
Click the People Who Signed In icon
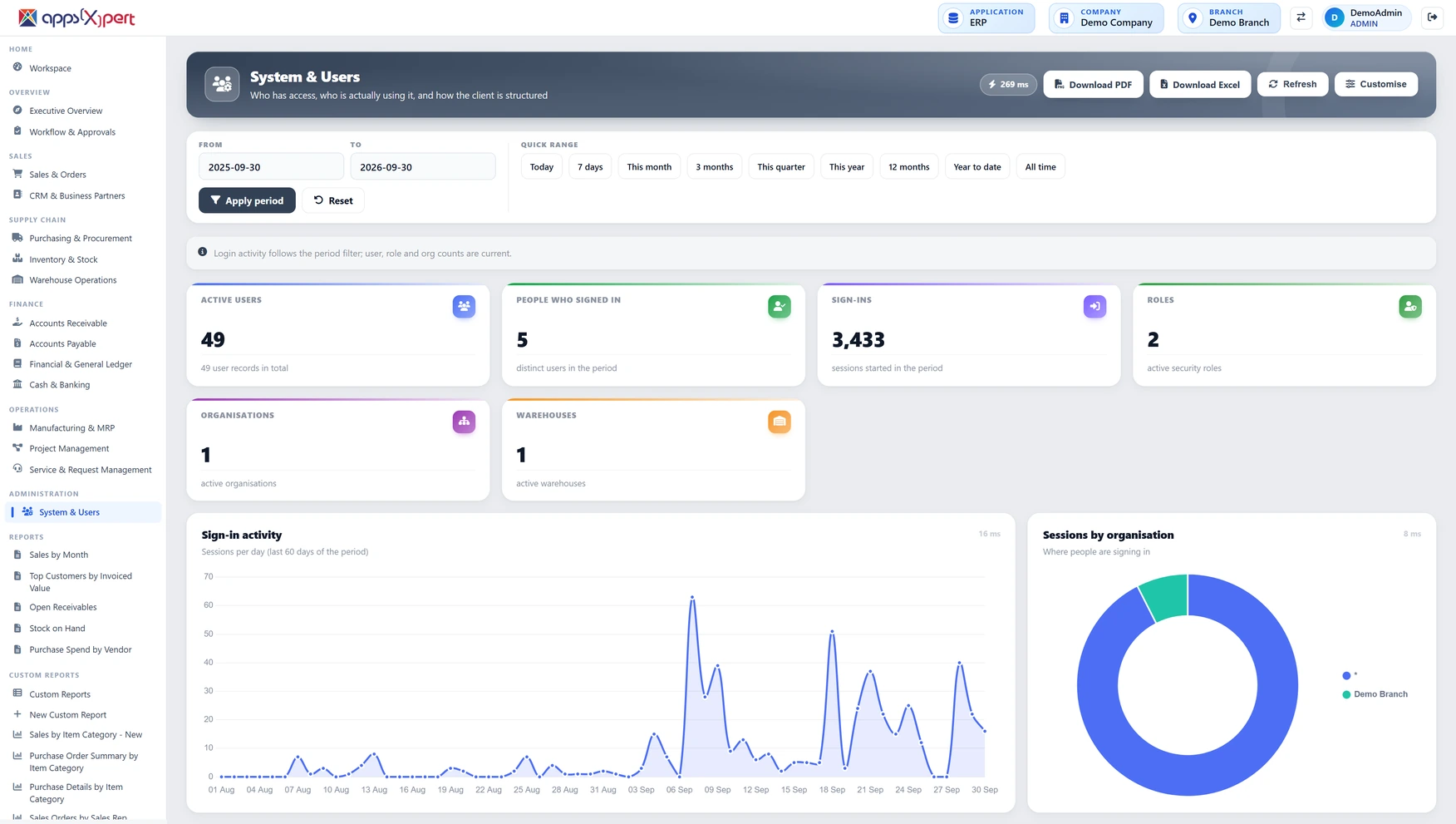pyautogui.click(x=779, y=306)
